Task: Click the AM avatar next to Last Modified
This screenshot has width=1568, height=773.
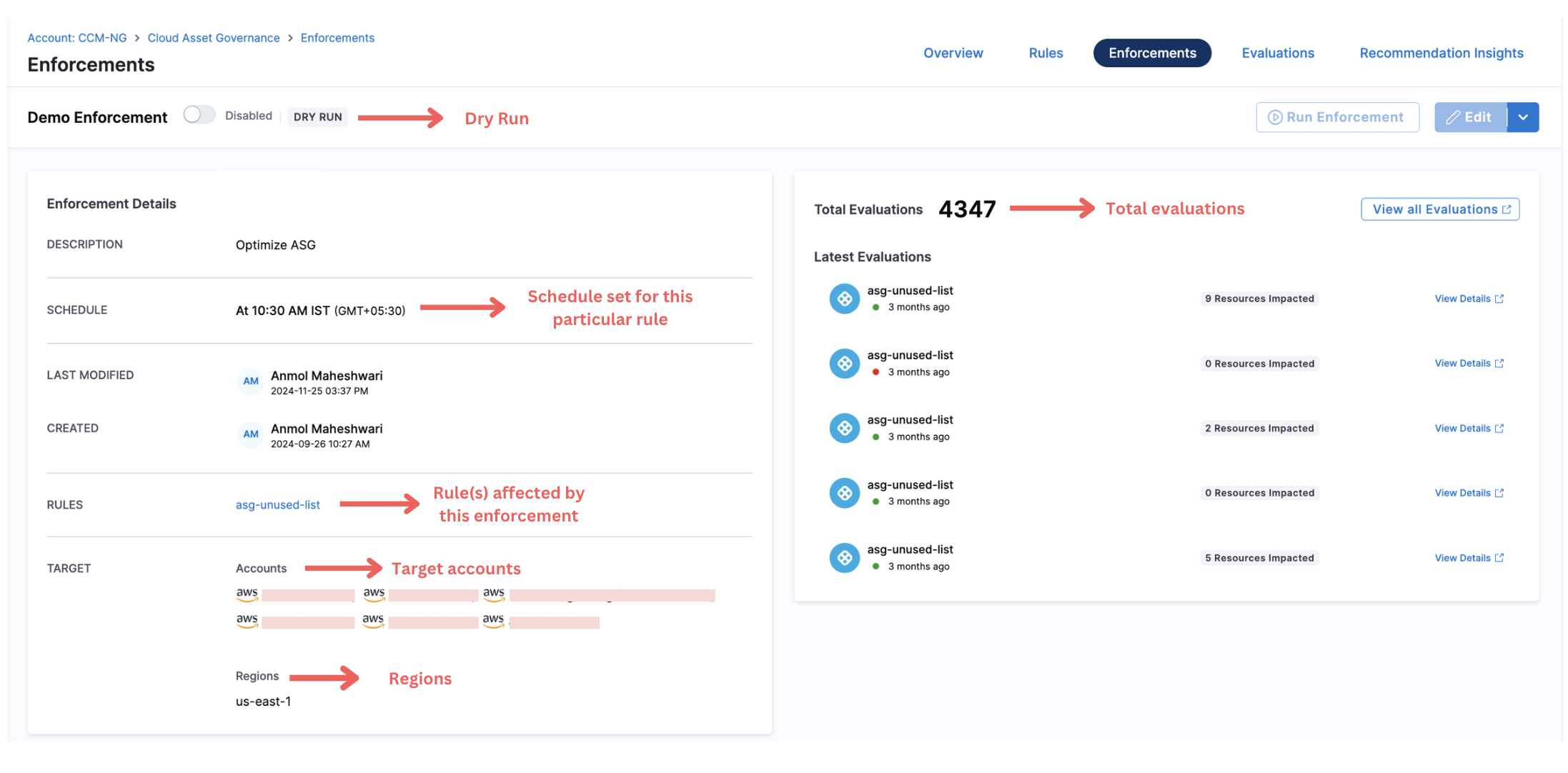Action: 250,381
